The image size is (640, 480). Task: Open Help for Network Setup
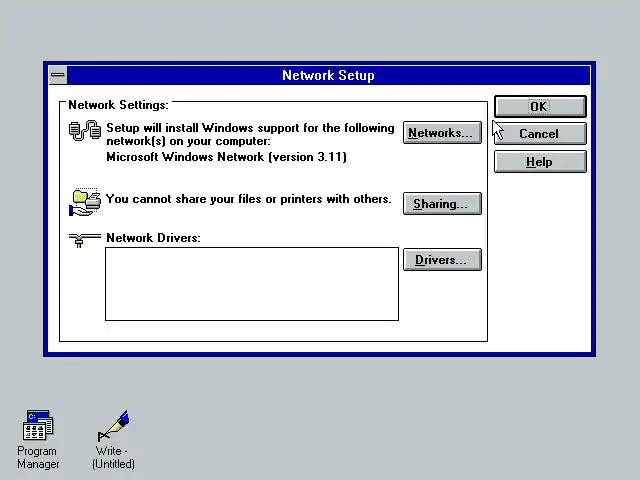pos(540,162)
